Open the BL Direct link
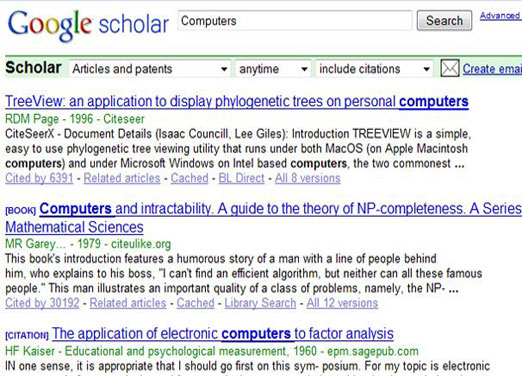This screenshot has height=378, width=522. click(241, 178)
